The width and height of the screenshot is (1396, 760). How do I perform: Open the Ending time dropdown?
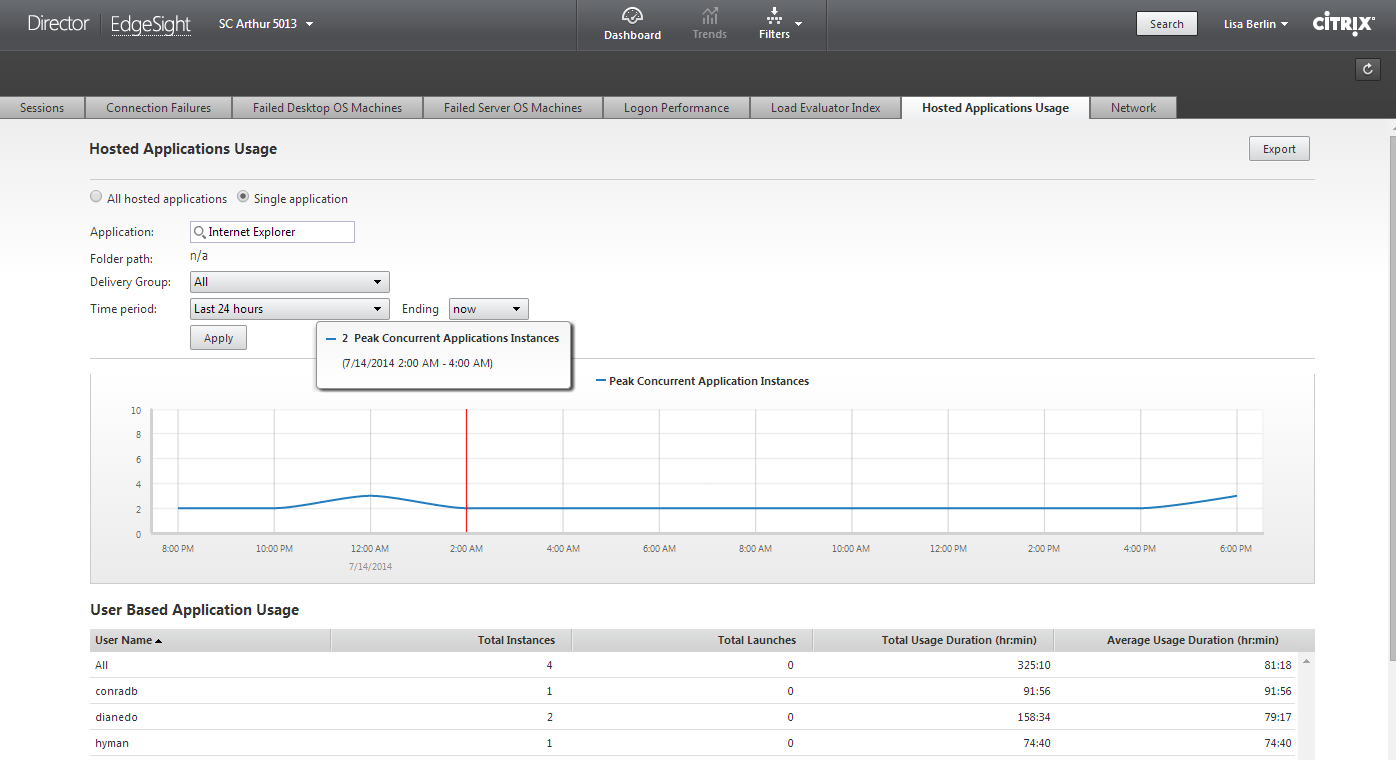click(x=488, y=309)
